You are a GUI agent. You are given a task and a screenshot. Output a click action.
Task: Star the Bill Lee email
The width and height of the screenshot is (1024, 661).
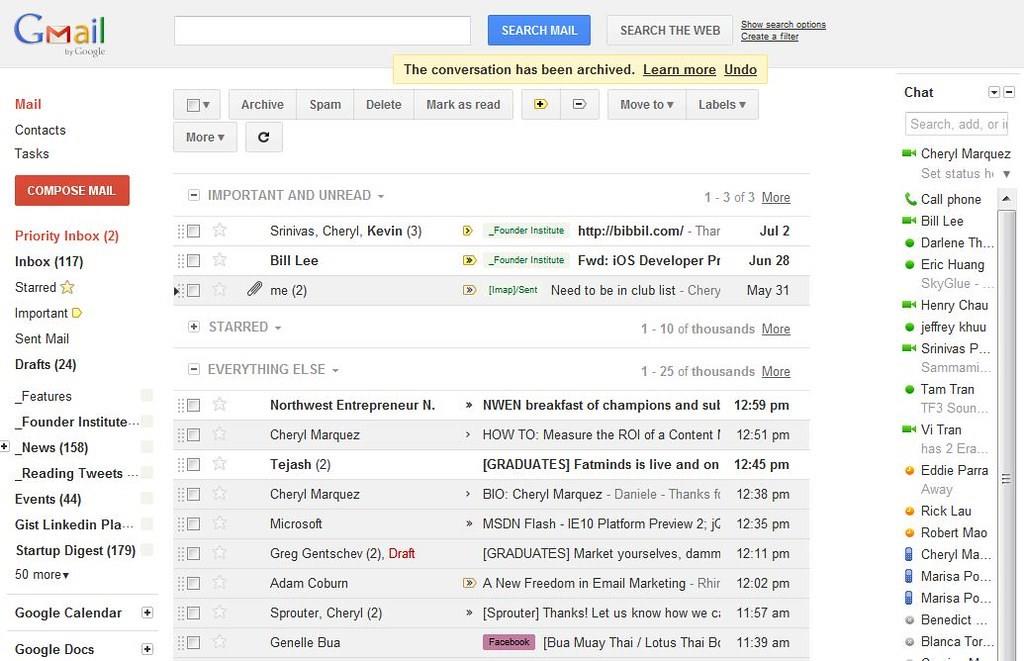220,260
